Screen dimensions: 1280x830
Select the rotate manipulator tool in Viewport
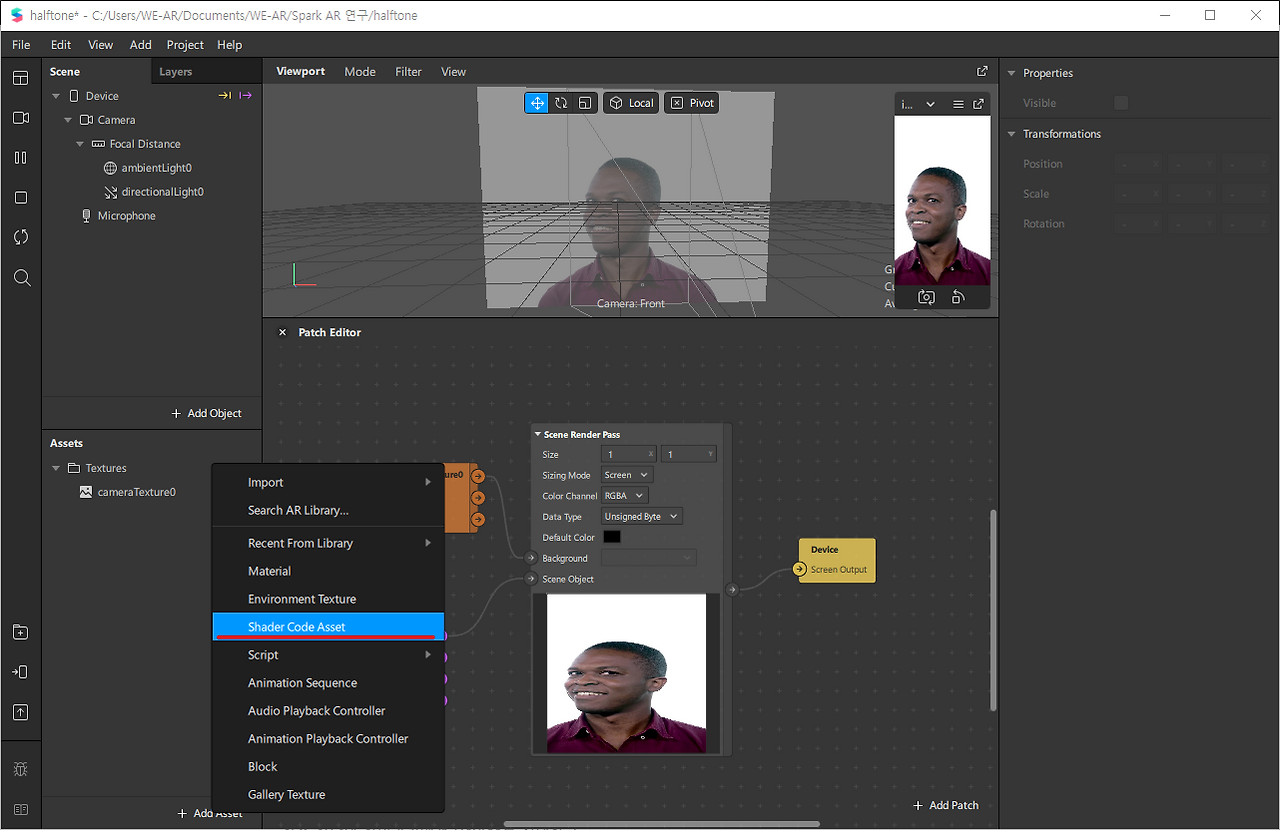561,103
